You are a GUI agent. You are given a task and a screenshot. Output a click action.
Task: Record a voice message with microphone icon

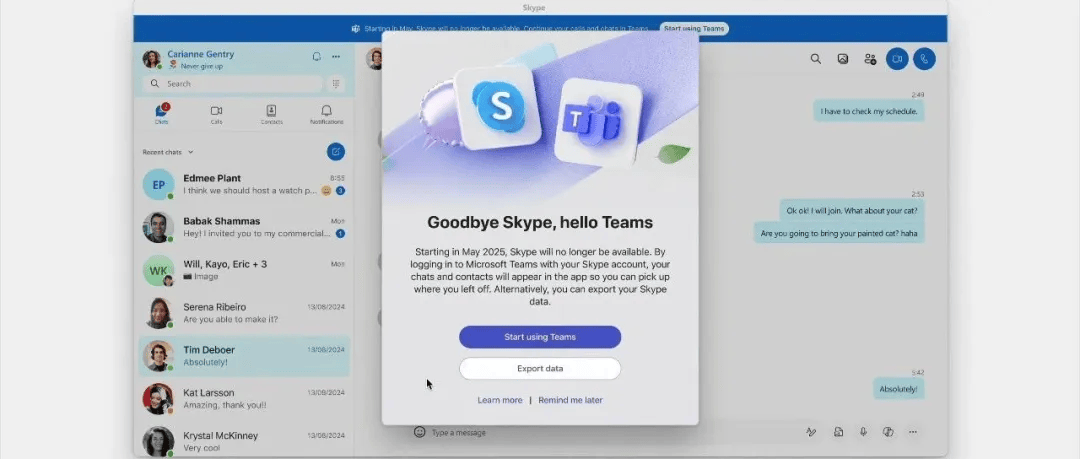pyautogui.click(x=863, y=432)
